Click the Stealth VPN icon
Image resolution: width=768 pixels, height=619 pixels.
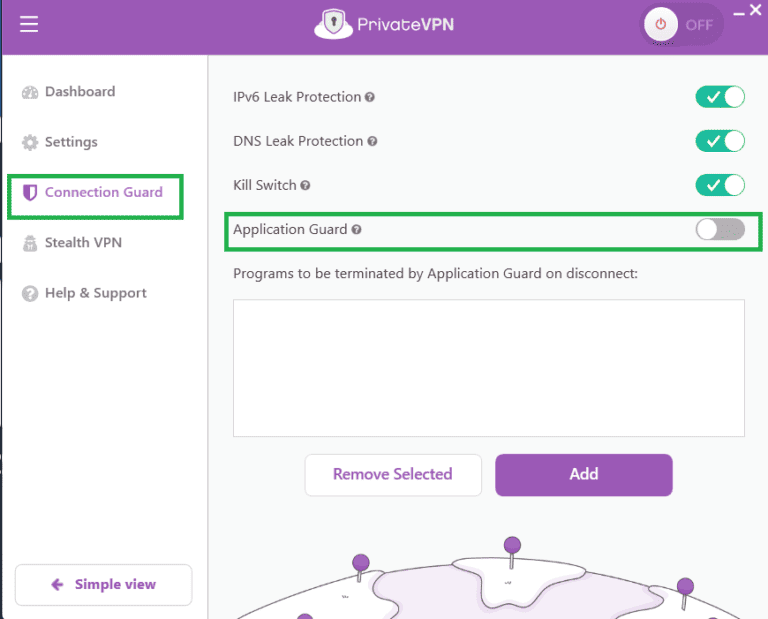tap(30, 243)
